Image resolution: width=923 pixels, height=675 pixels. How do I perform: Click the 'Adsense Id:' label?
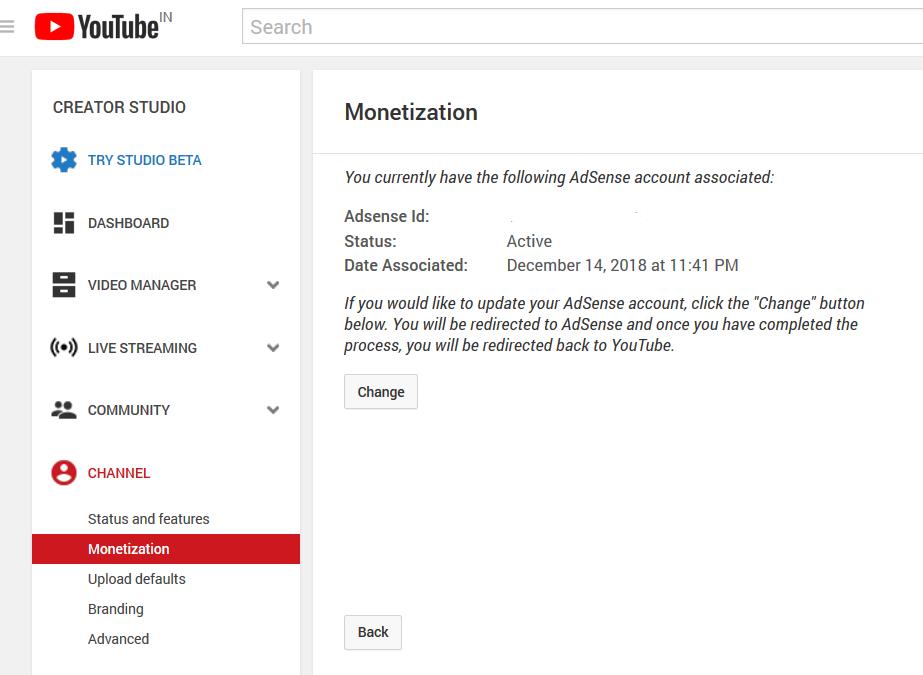pos(387,216)
